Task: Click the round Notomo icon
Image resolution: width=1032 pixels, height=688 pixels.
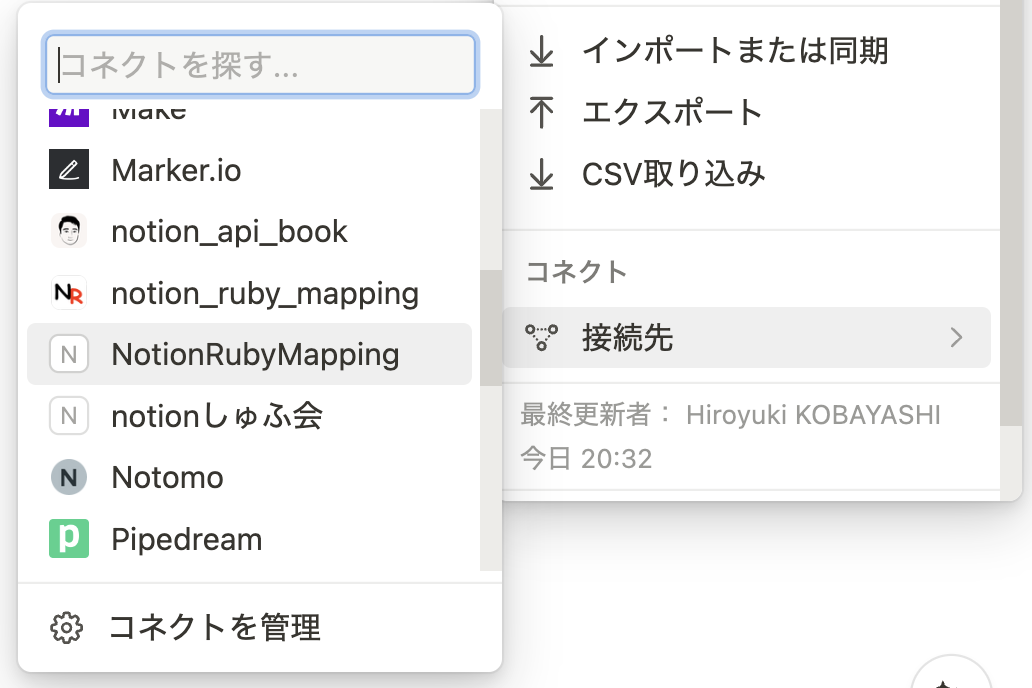Action: pos(69,477)
